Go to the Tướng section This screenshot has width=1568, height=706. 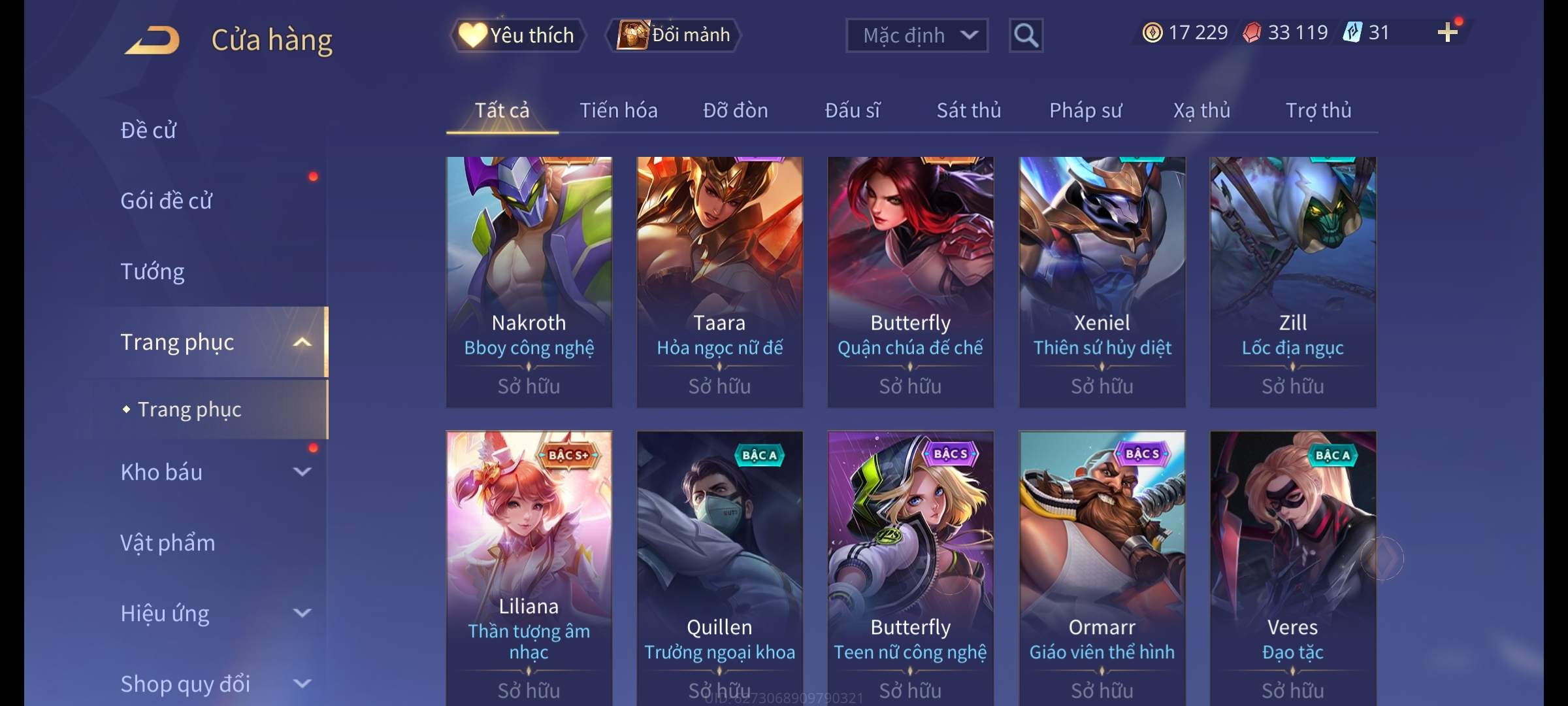coord(152,271)
